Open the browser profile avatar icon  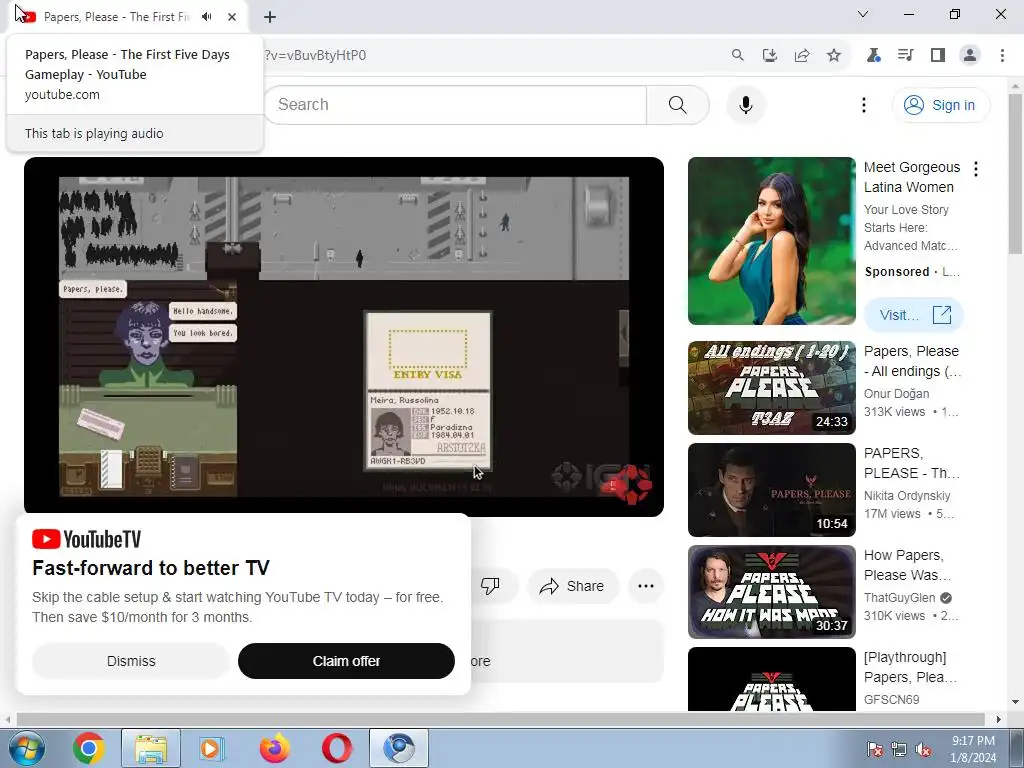970,55
